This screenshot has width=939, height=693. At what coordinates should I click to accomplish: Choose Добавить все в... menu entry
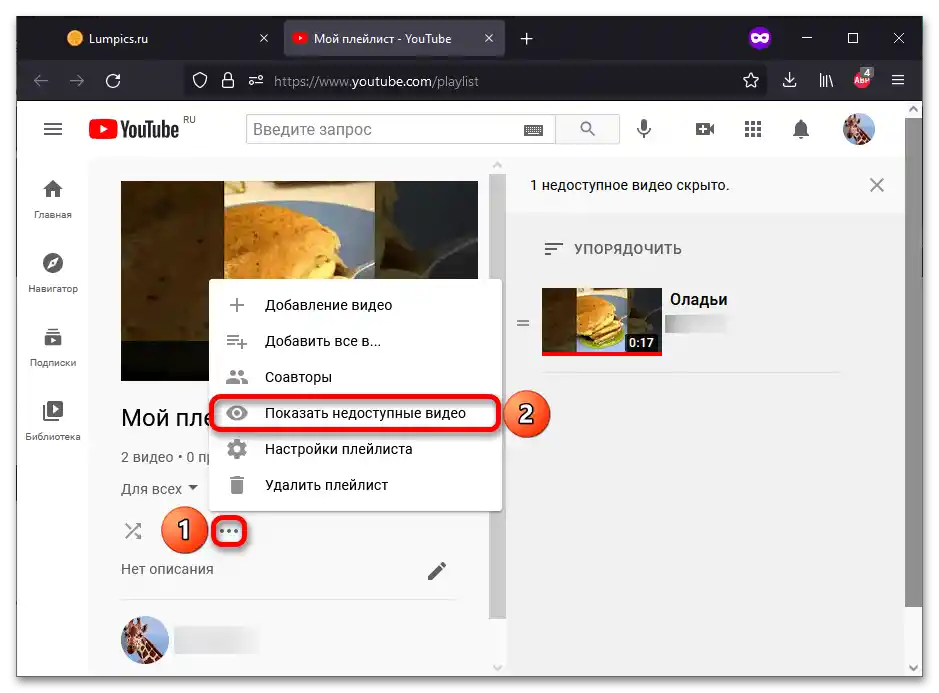click(x=355, y=341)
